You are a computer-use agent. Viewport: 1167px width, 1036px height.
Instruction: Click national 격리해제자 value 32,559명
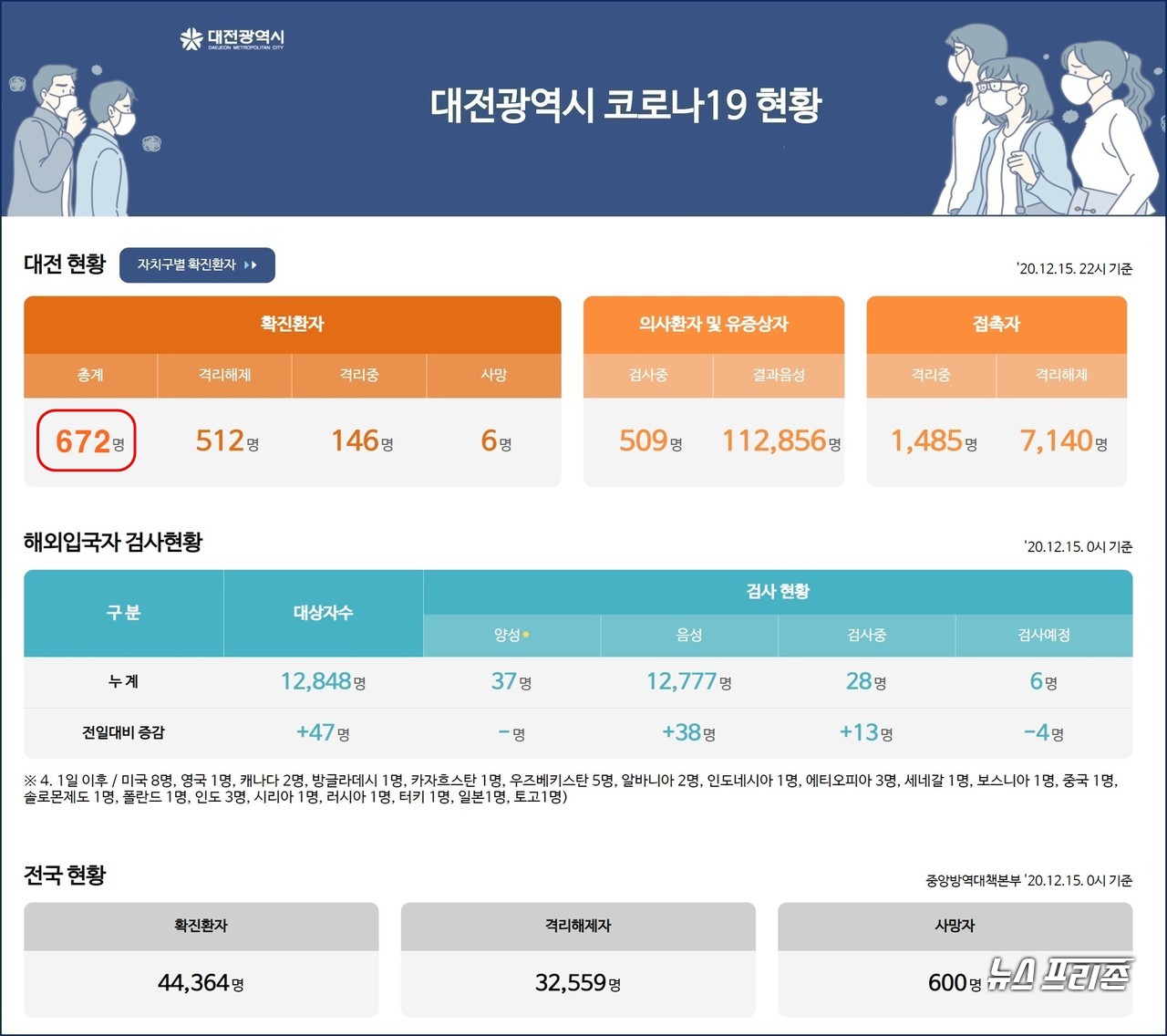click(578, 983)
